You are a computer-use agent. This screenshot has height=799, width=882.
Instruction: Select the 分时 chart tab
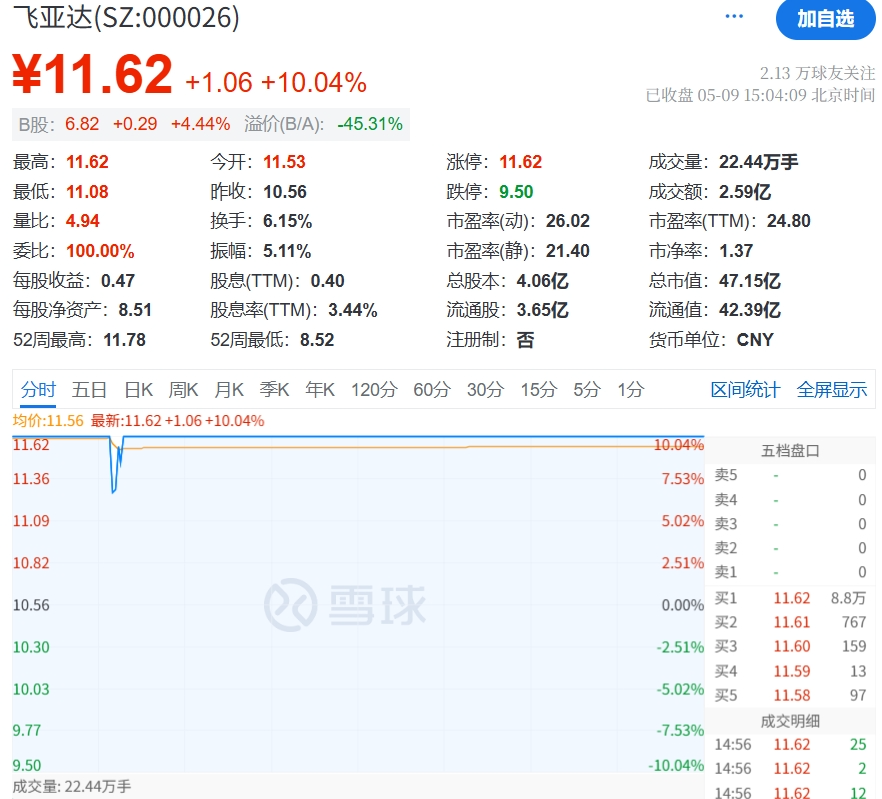pyautogui.click(x=38, y=389)
